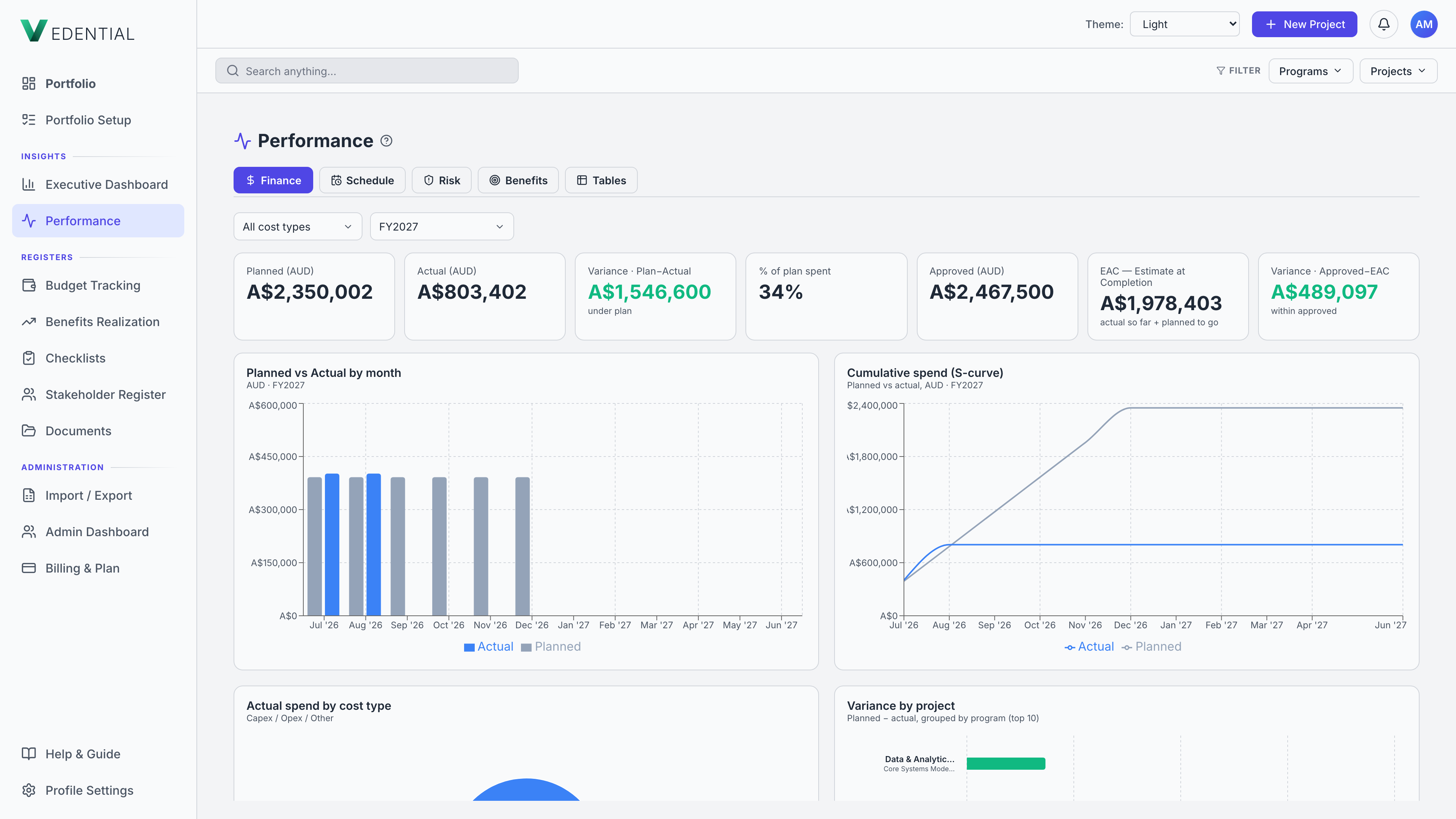
Task: Click the shield icon on Risk tab
Action: coord(428,180)
